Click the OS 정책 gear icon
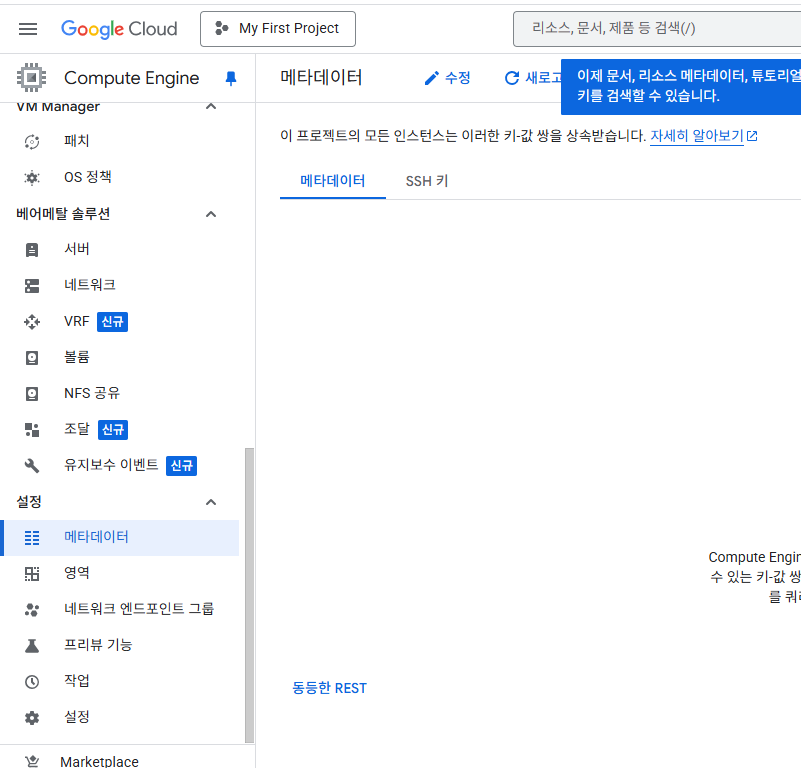This screenshot has height=768, width=801. pos(32,177)
